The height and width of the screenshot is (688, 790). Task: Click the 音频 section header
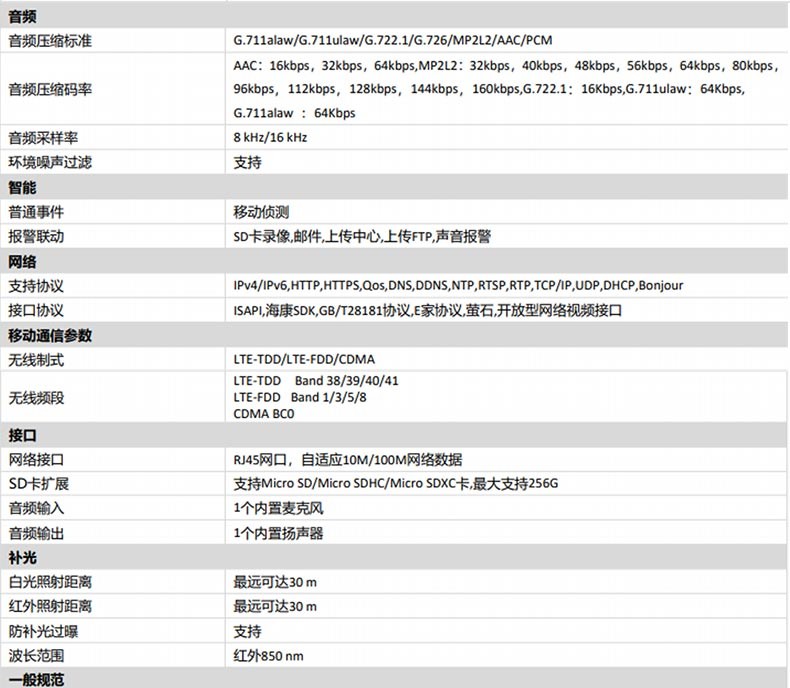(x=22, y=17)
